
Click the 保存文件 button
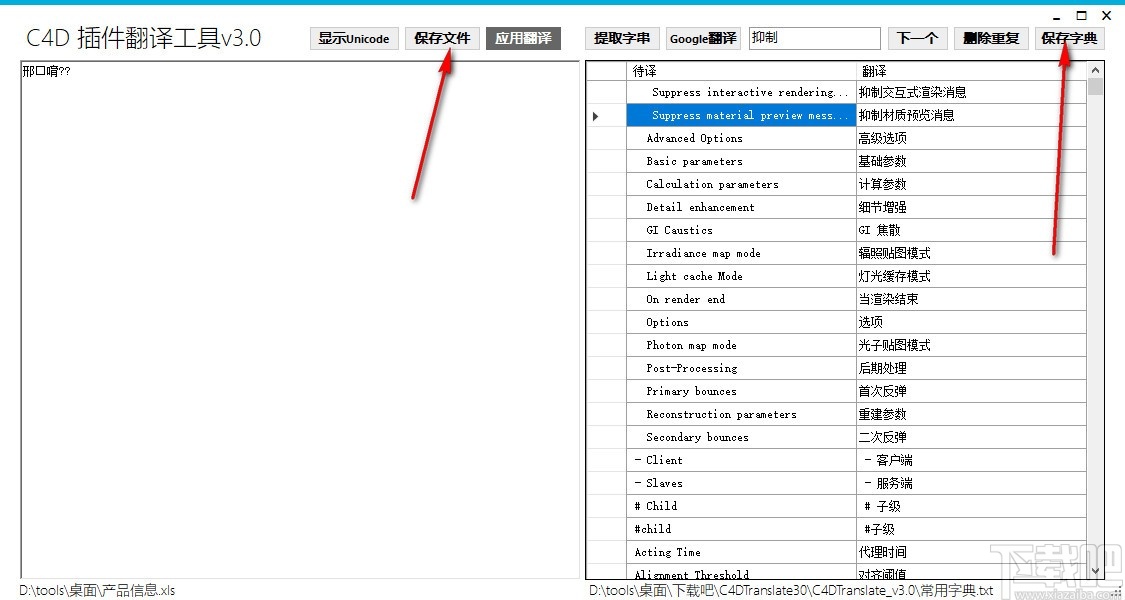click(442, 39)
